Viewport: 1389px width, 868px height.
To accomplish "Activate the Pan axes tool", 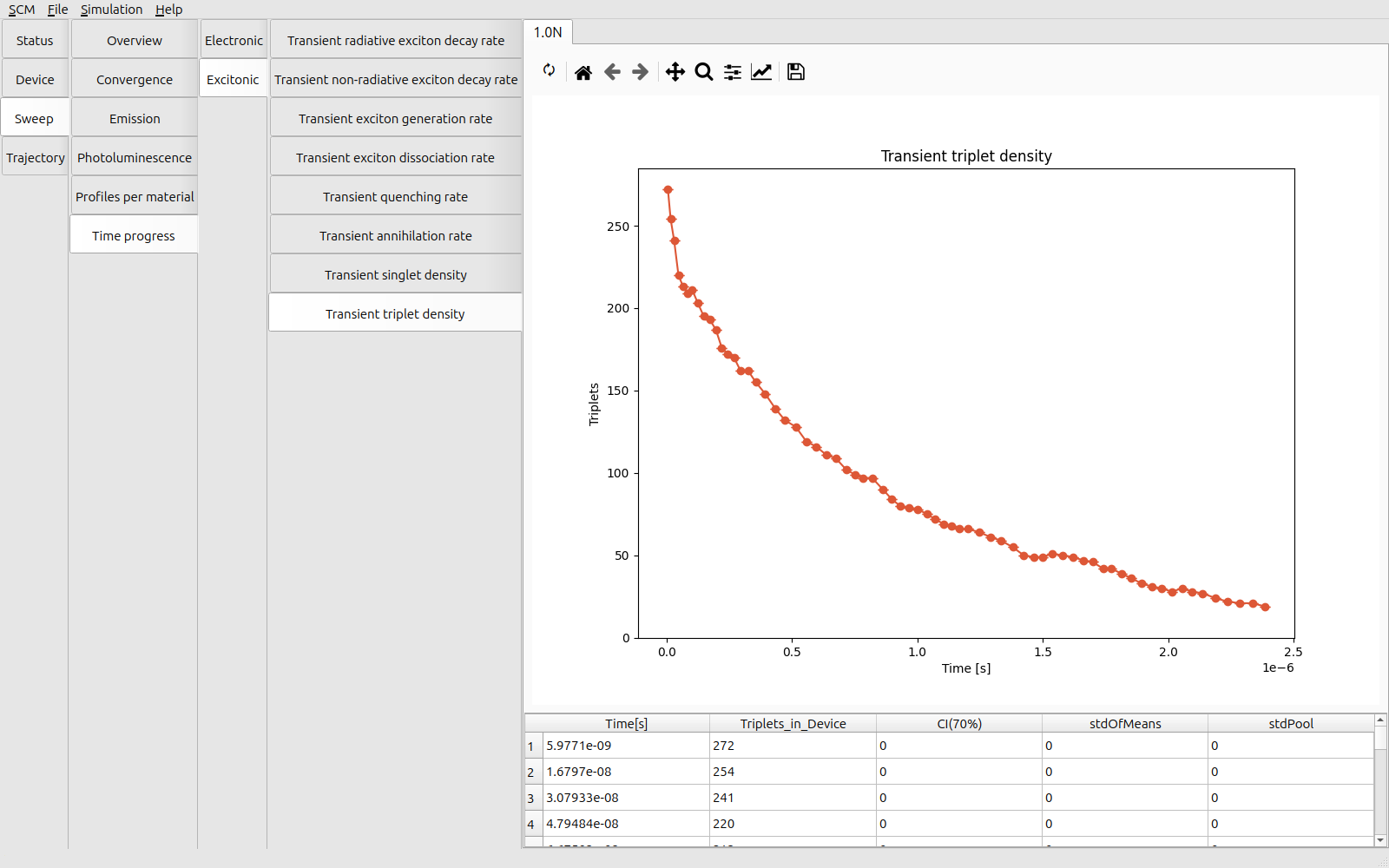I will 675,72.
